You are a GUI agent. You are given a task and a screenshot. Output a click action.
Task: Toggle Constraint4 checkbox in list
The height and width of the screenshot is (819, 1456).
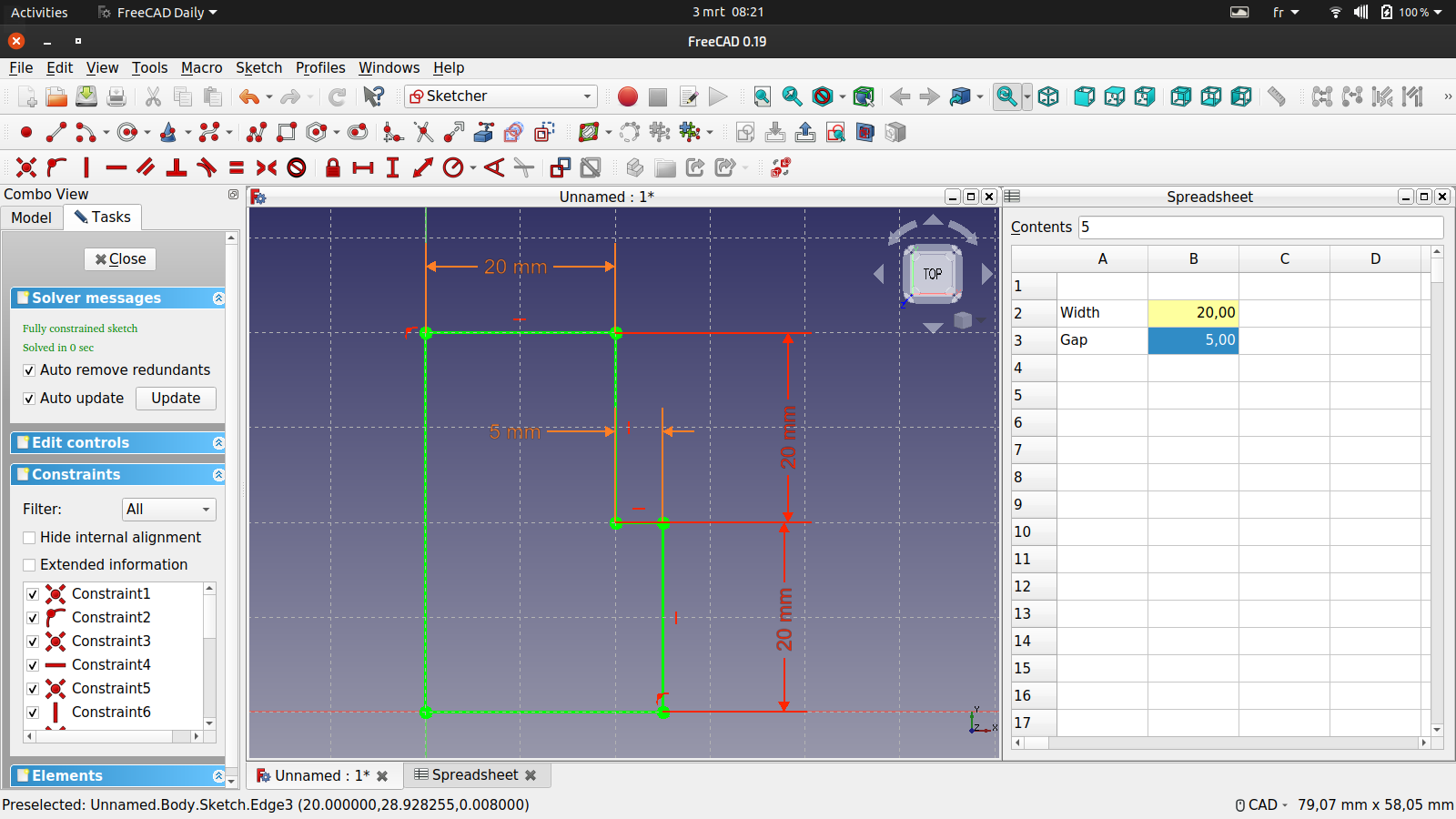[33, 665]
